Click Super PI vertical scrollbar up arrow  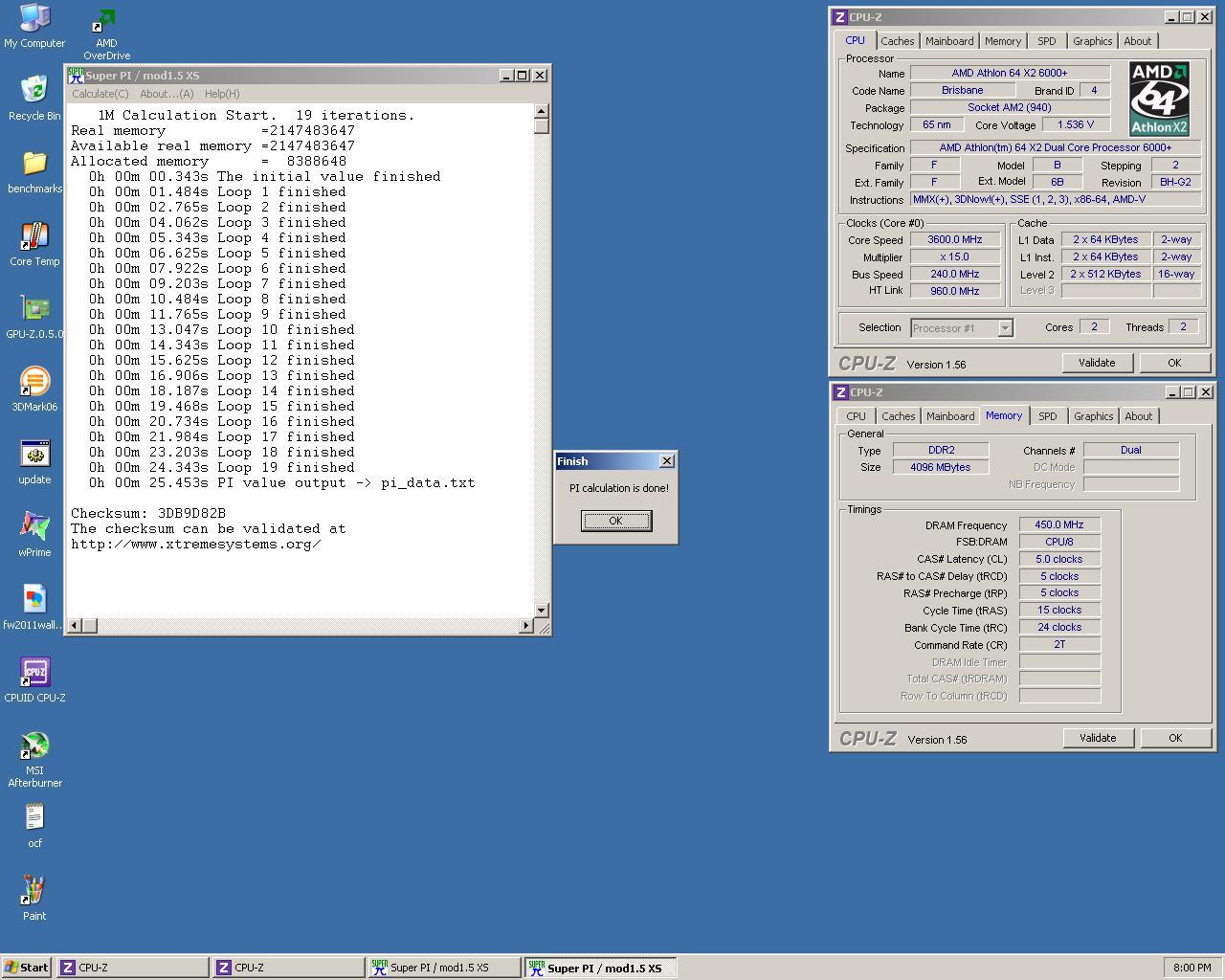[542, 112]
